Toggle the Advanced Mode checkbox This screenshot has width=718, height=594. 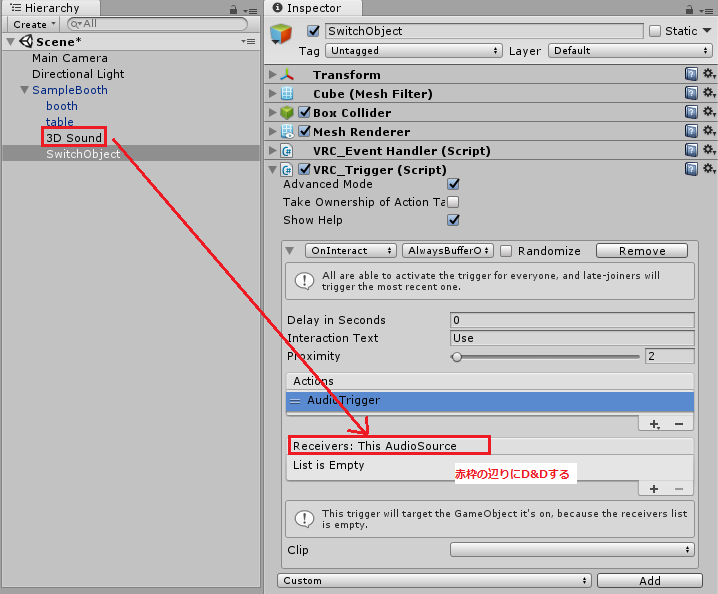[x=454, y=184]
